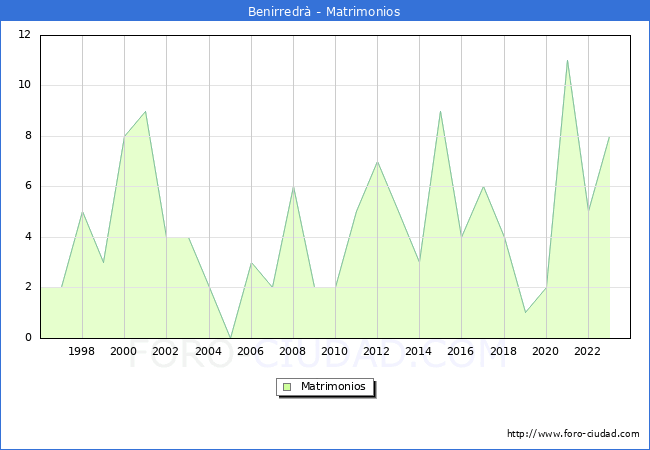Viewport: 650px width, 450px height.
Task: Click the 2005 zero-value data point
Action: (230, 338)
